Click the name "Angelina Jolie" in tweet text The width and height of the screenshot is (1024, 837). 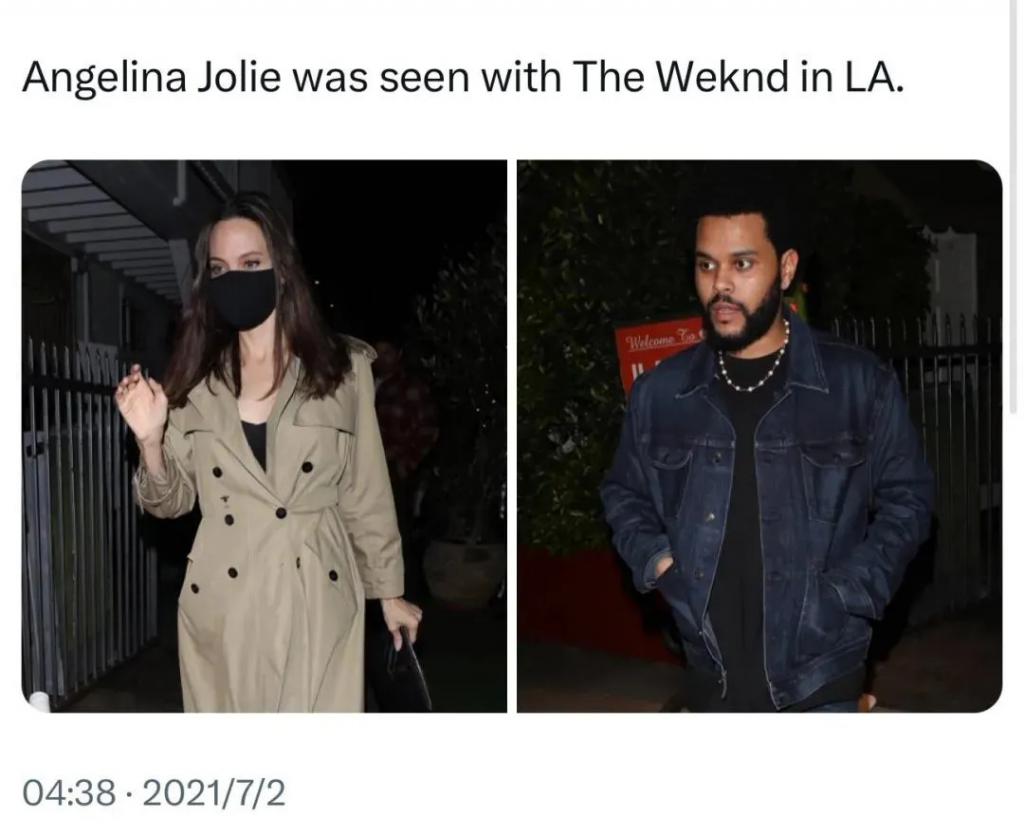152,78
